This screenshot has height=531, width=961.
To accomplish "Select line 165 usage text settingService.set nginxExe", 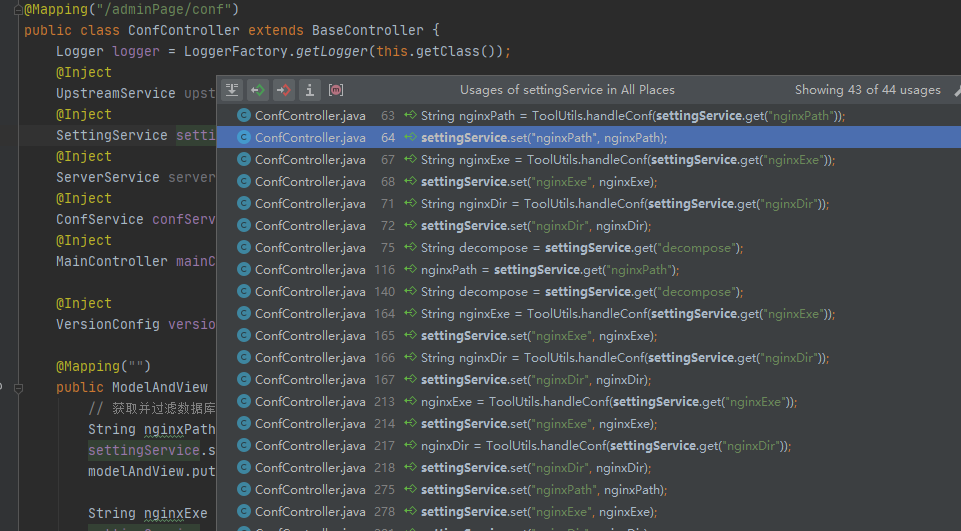I will click(x=539, y=335).
